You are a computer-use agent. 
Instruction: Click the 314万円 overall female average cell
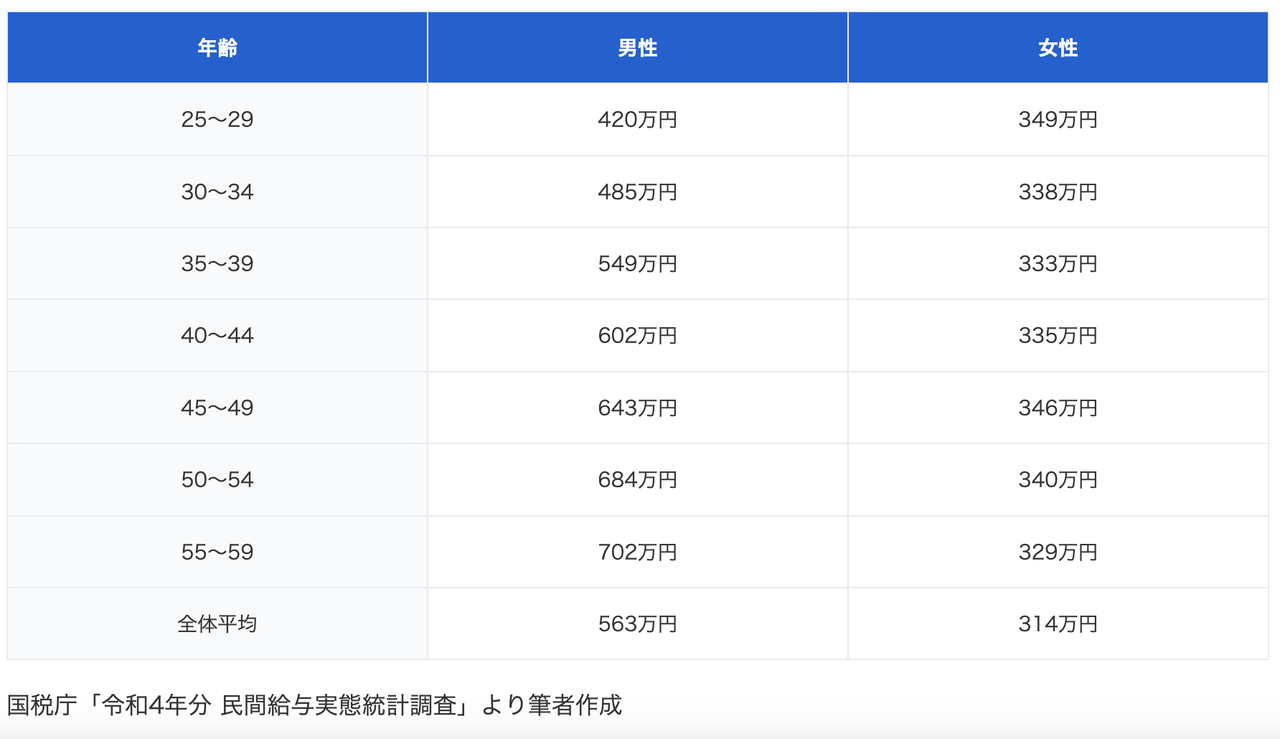(1058, 623)
